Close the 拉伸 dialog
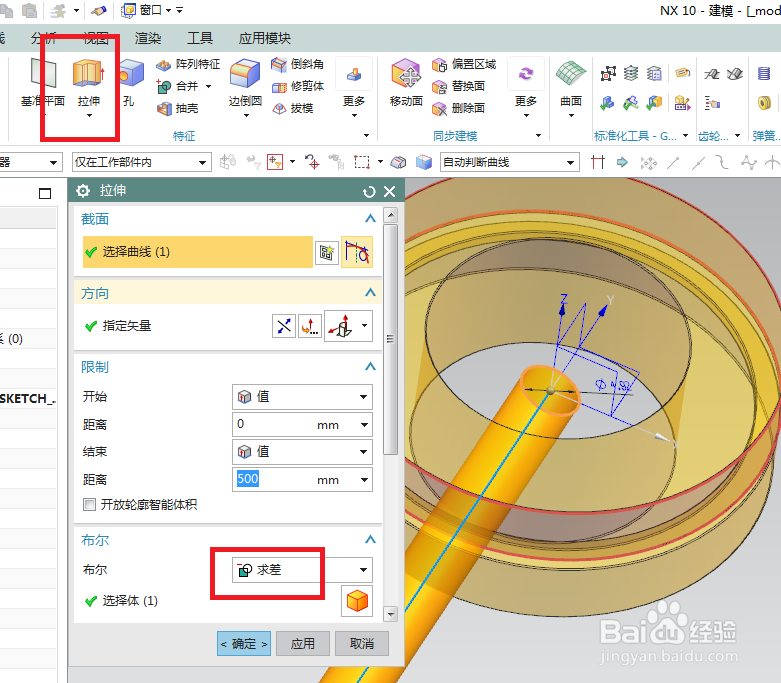This screenshot has height=683, width=781. click(390, 191)
